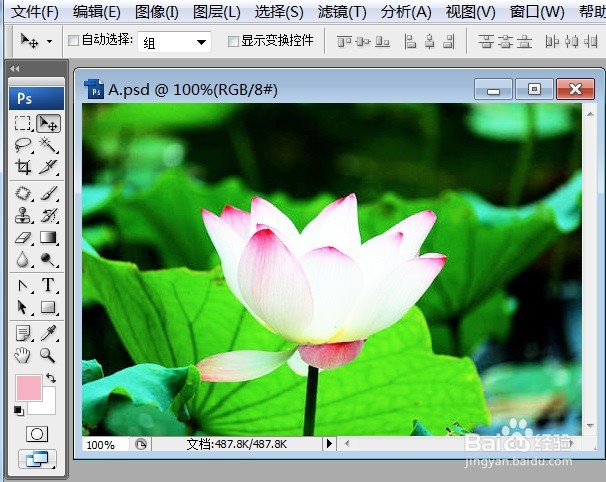Distribute left edges of layers

552,41
